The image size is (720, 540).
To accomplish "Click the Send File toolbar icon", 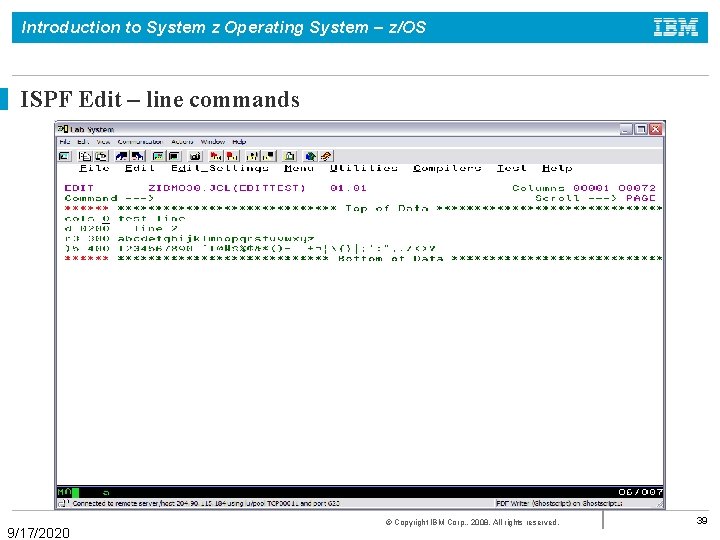I will pyautogui.click(x=122, y=156).
